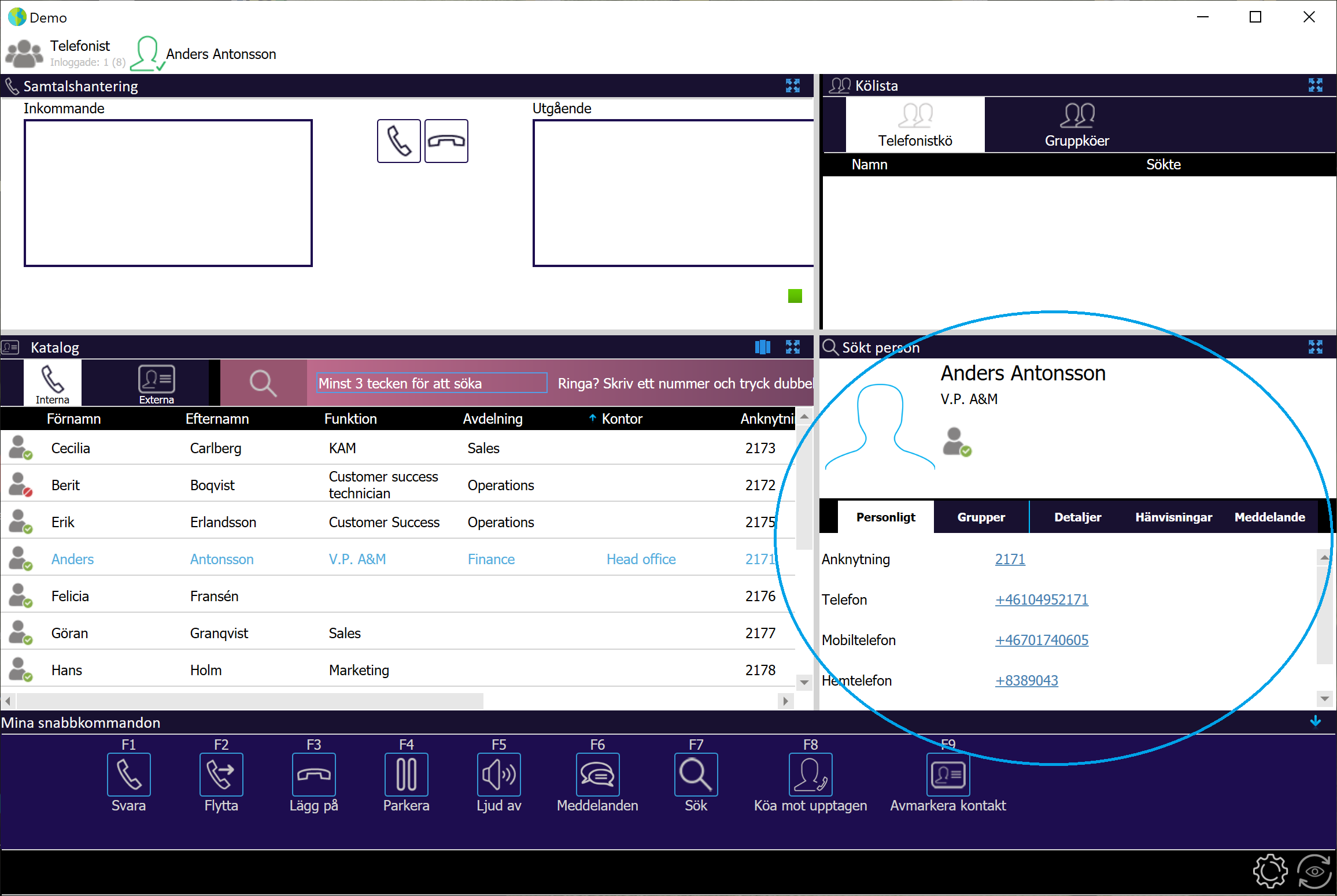Click the eye refresh icon bottom right

(1314, 871)
